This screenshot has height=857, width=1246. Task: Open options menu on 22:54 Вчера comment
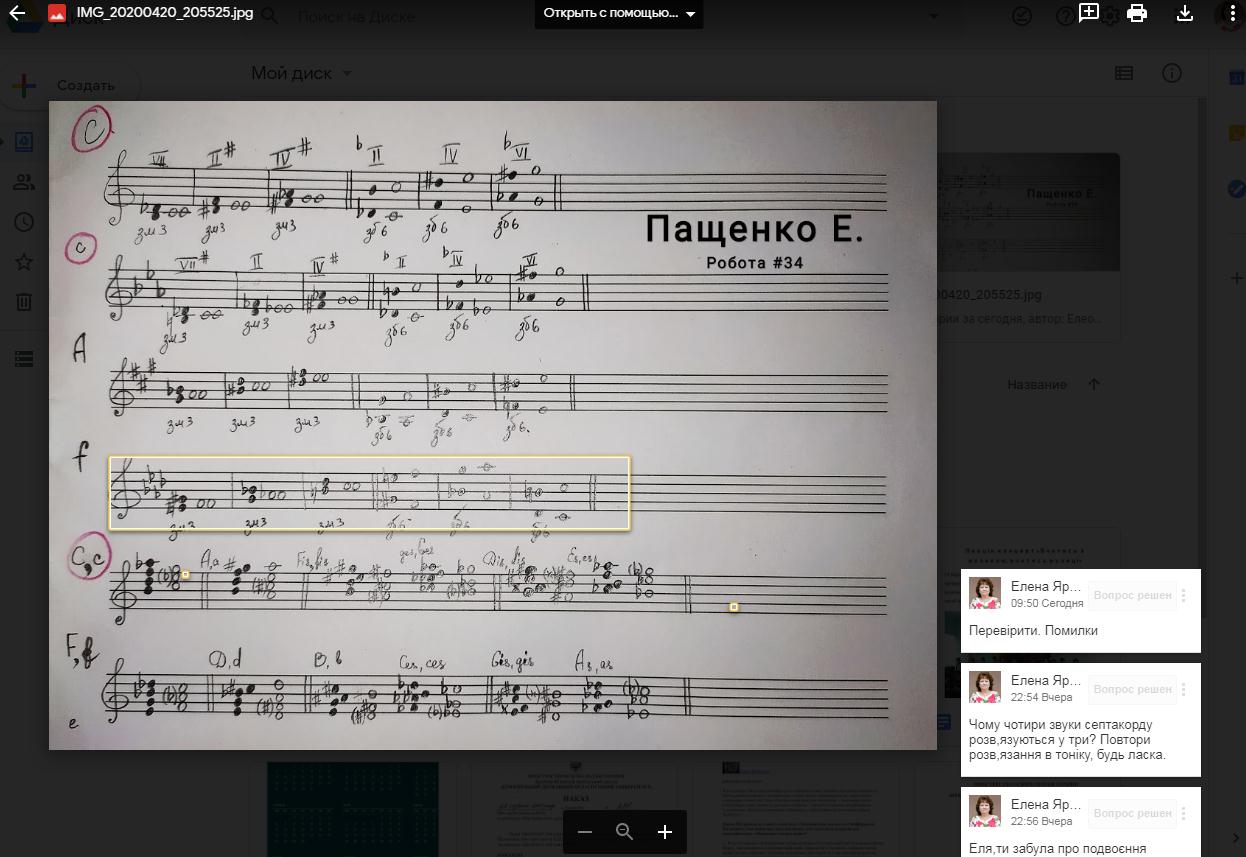tap(1184, 689)
